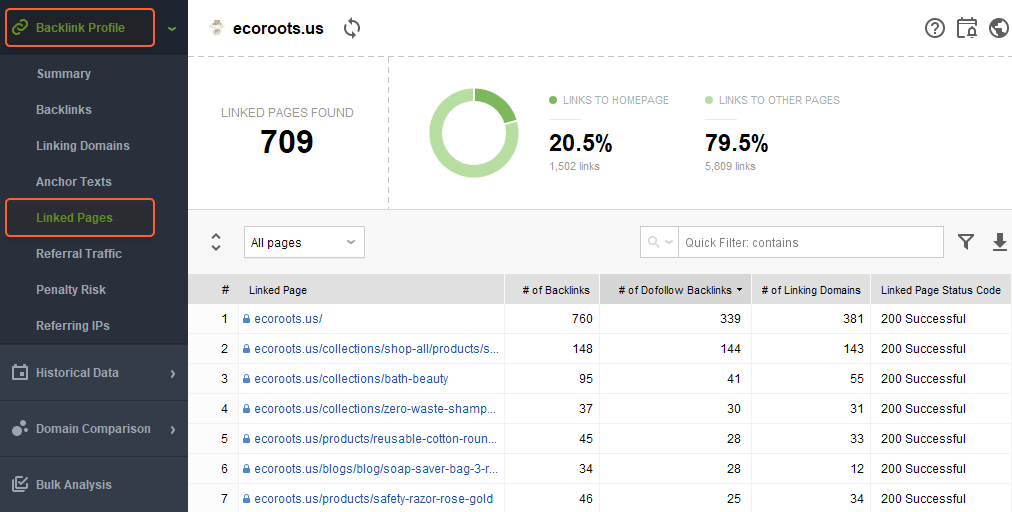1012x512 pixels.
Task: Open the All pages dropdown
Action: [304, 242]
